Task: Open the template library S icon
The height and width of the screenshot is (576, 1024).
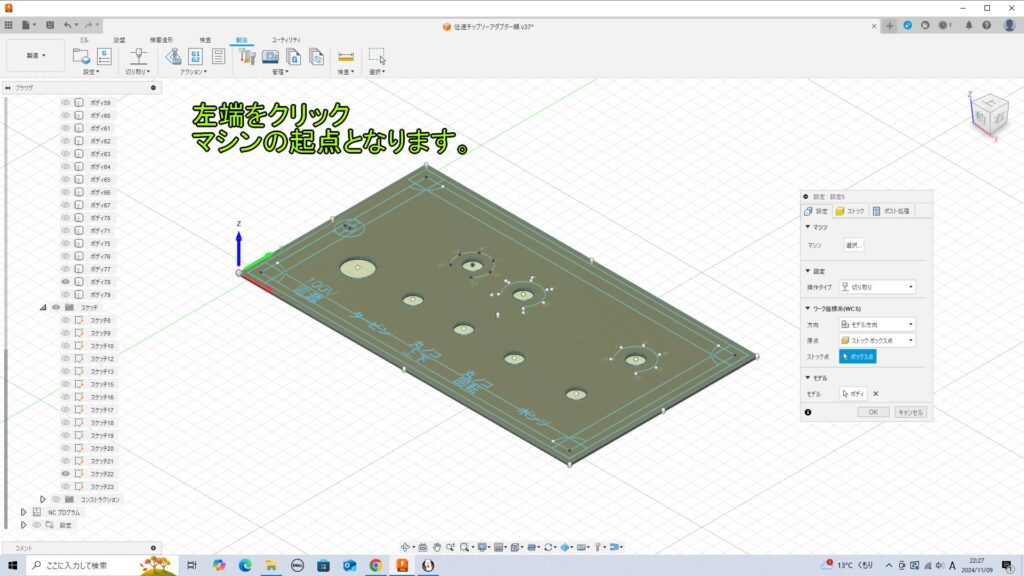Action: [317, 57]
